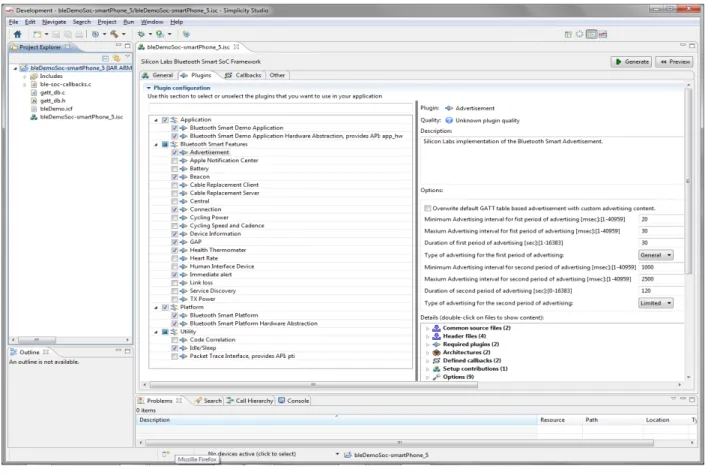Click the New file toolbar icon

[x=37, y=34]
